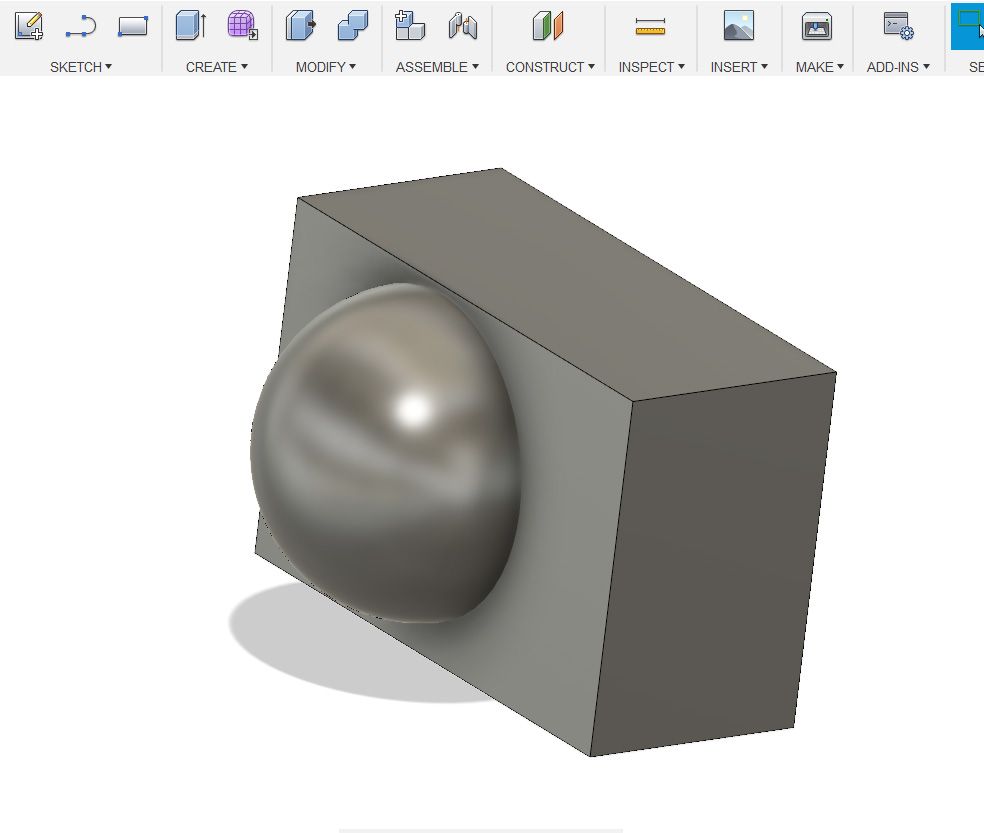The height and width of the screenshot is (833, 984).
Task: Select the Joint tool icon
Action: coord(463,26)
